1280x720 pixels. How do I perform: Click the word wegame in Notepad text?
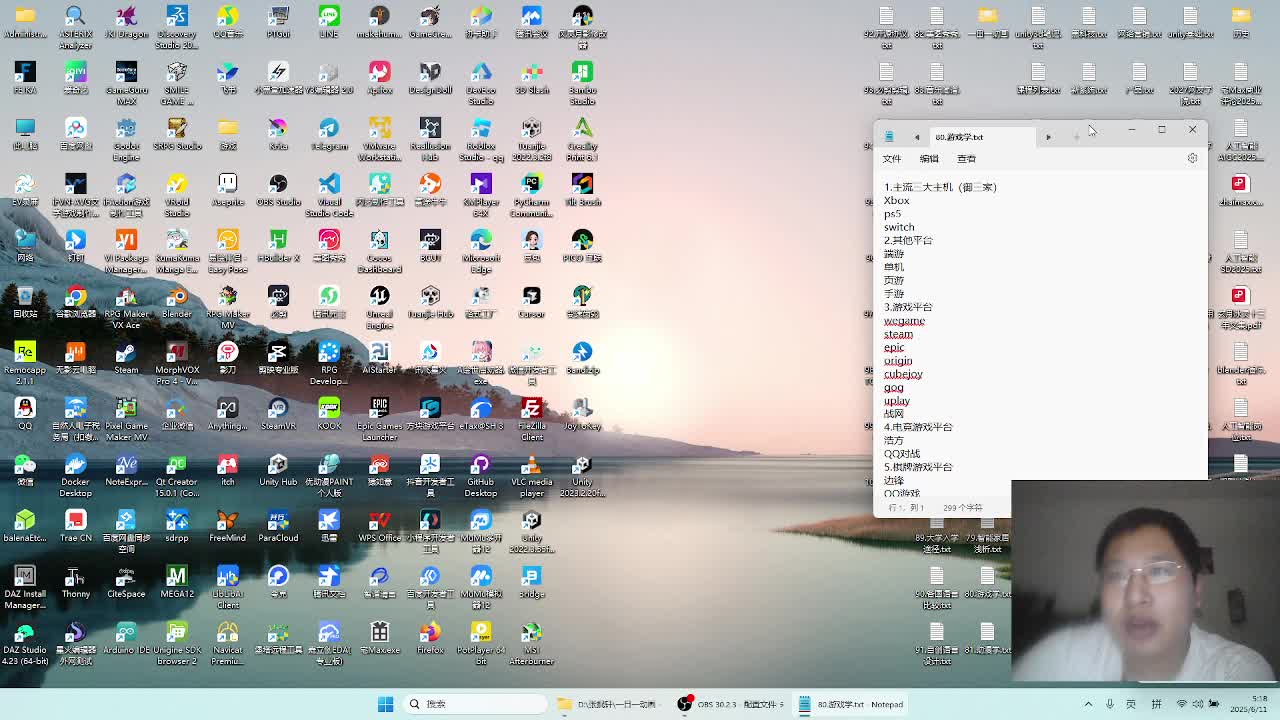[904, 321]
